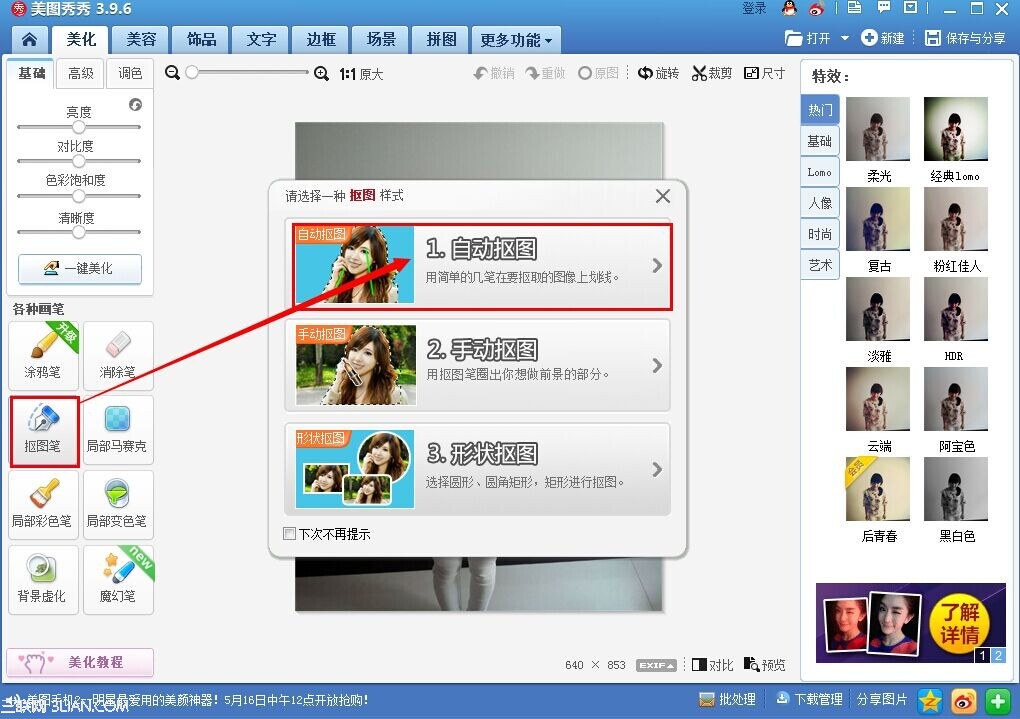Switch to the 场景 tab
This screenshot has height=719, width=1020.
pyautogui.click(x=381, y=40)
